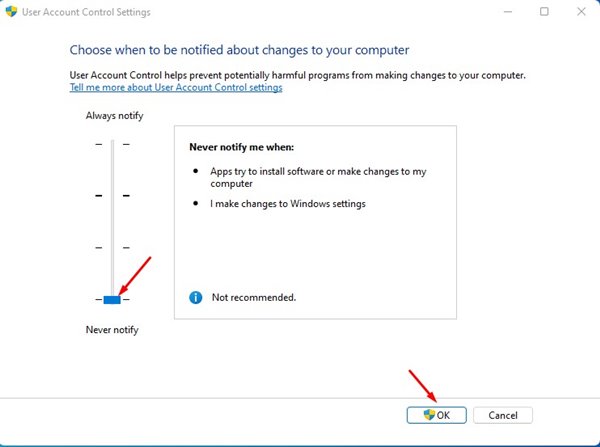Set slider to third tick from top
This screenshot has width=600, height=447.
[112, 247]
